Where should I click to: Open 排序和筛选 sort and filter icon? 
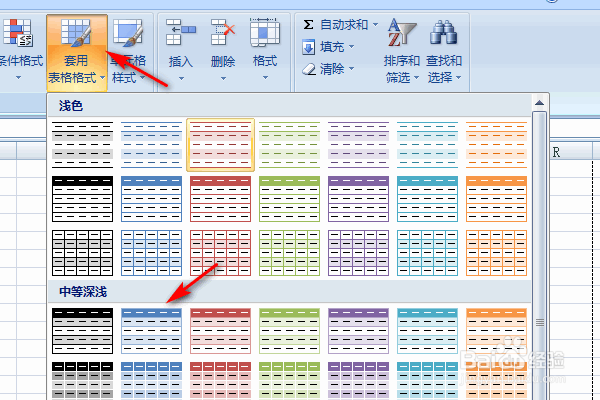(401, 33)
